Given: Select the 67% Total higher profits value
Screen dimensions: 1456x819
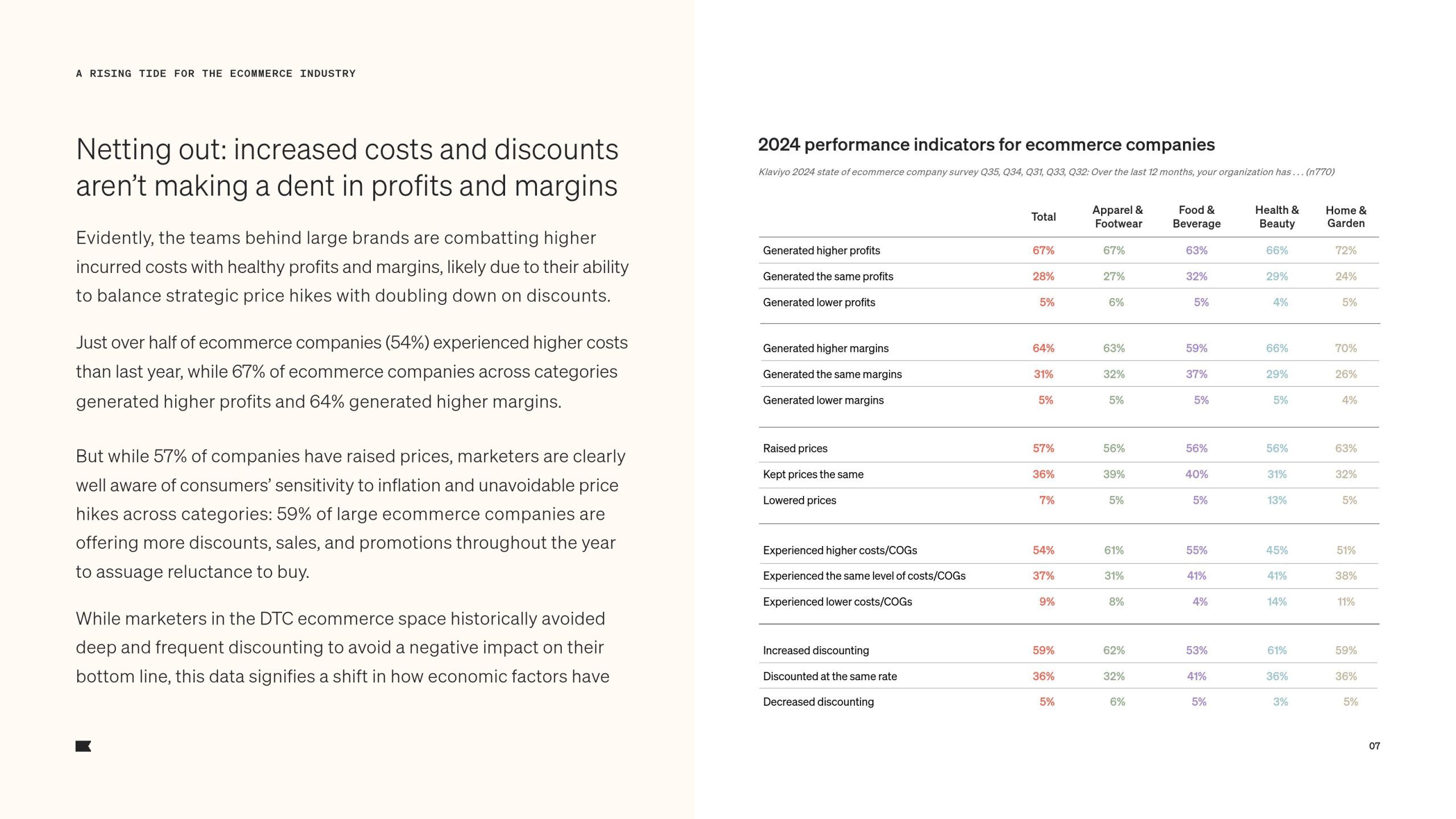Looking at the screenshot, I should pyautogui.click(x=1043, y=250).
